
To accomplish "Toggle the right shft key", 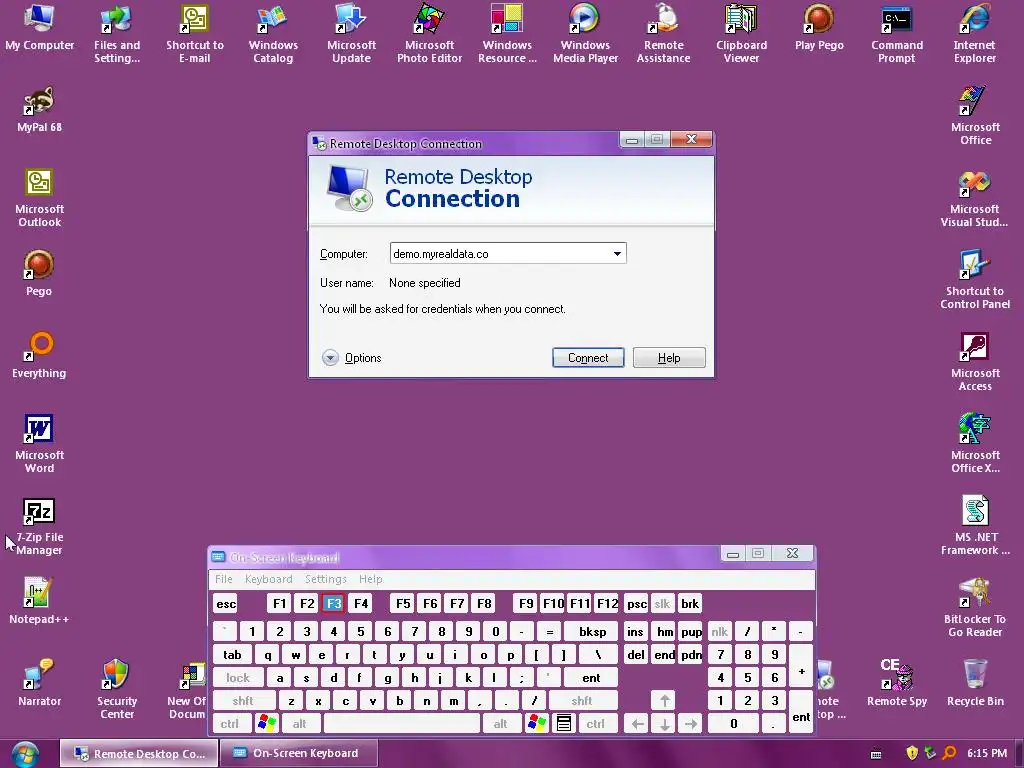I will [582, 701].
